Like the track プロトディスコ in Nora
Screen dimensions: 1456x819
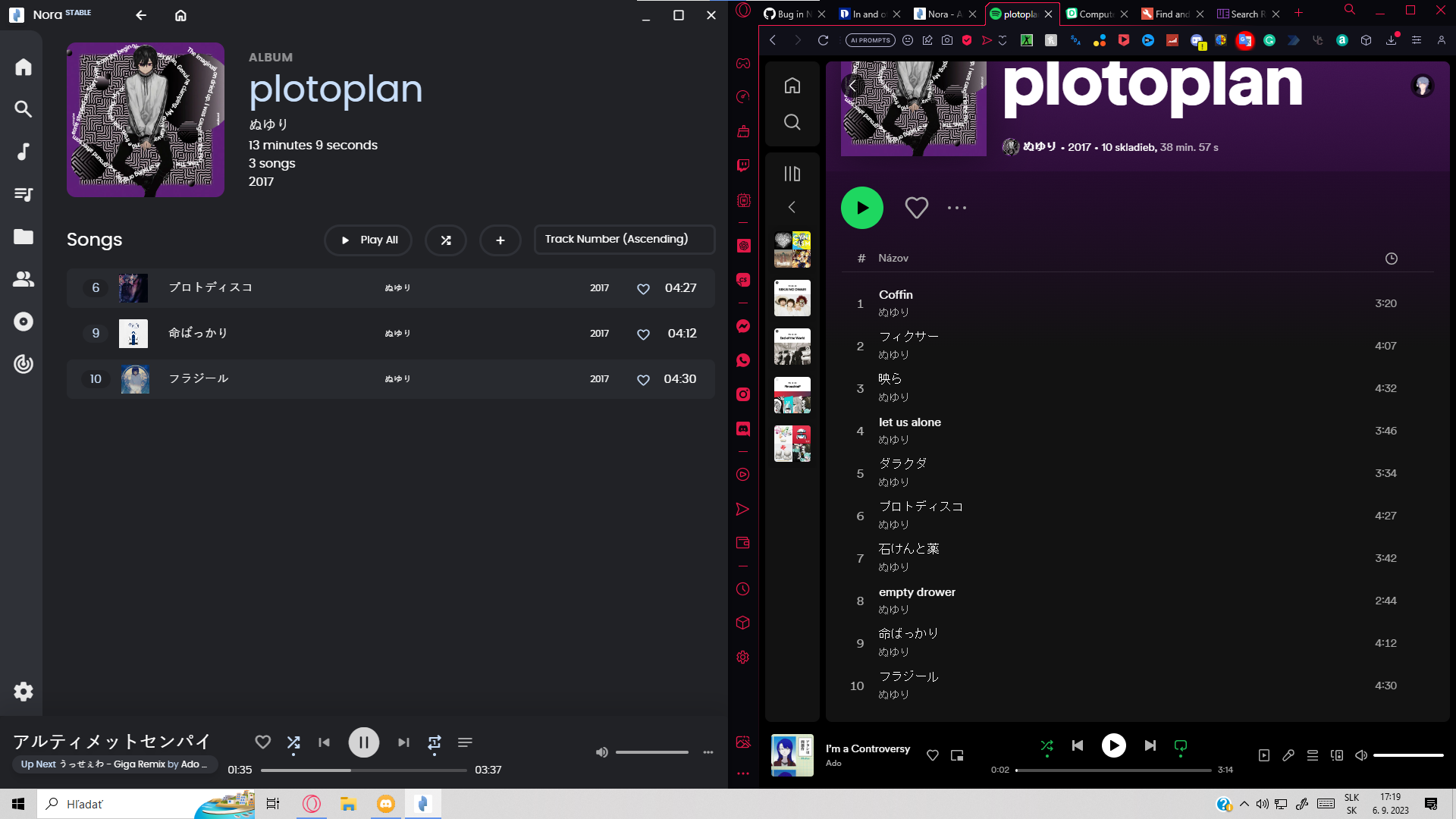(643, 288)
